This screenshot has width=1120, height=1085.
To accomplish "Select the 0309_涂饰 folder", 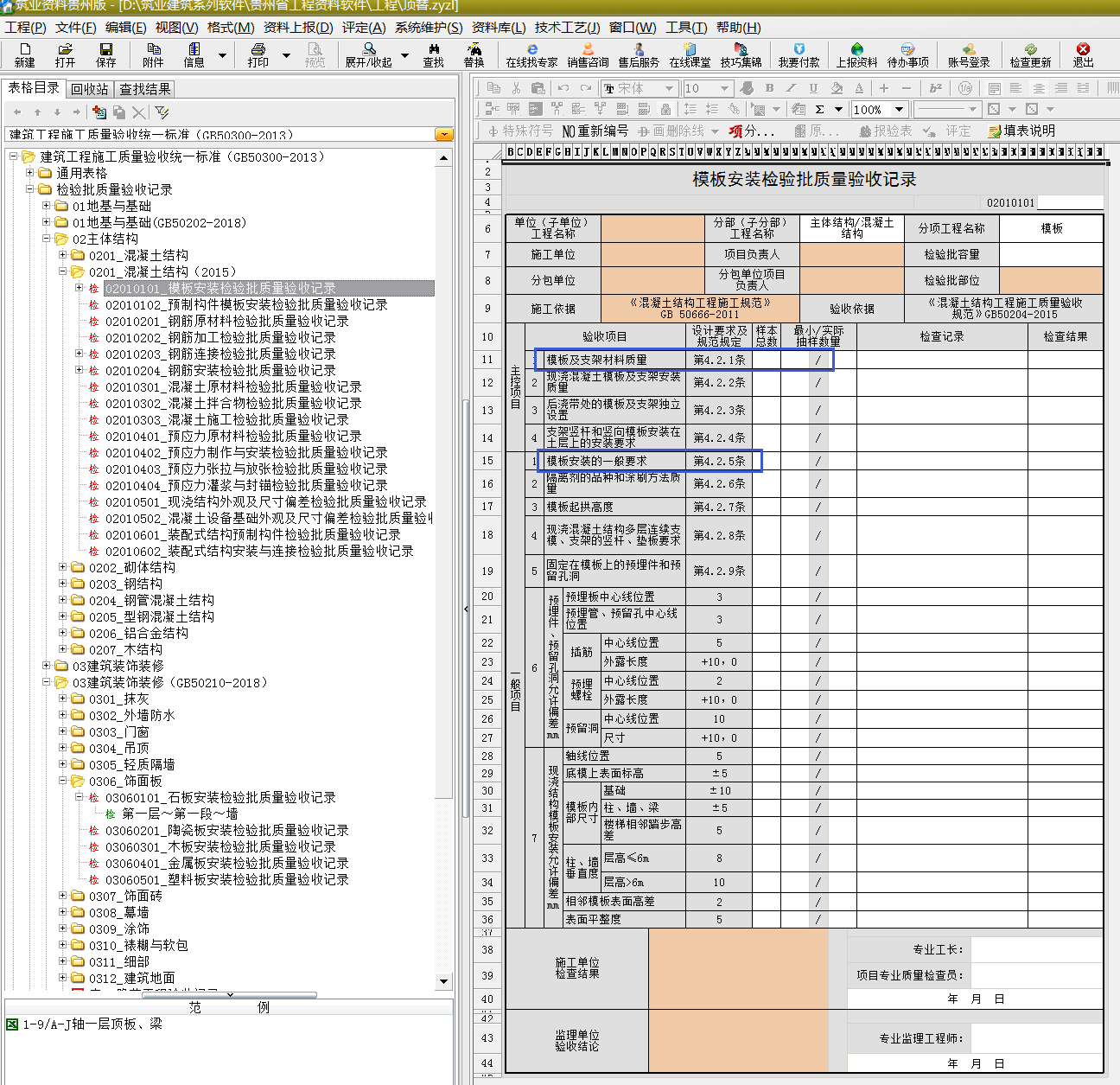I will pyautogui.click(x=119, y=929).
